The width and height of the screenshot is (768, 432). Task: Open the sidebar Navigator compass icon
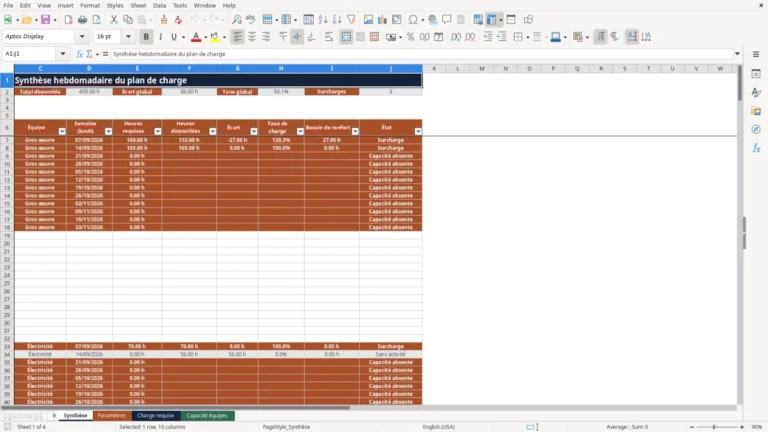pyautogui.click(x=756, y=129)
